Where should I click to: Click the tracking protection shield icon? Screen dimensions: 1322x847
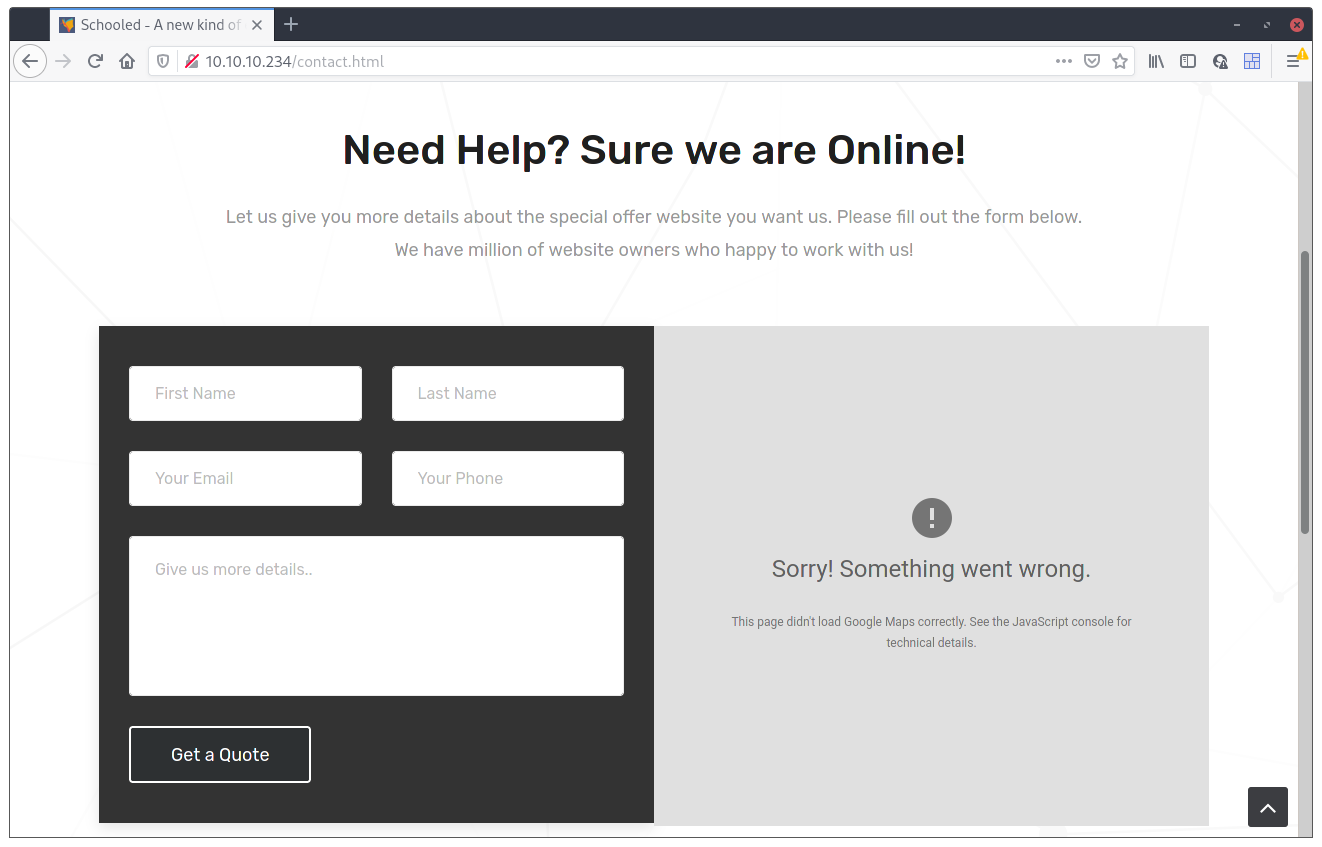pyautogui.click(x=162, y=61)
